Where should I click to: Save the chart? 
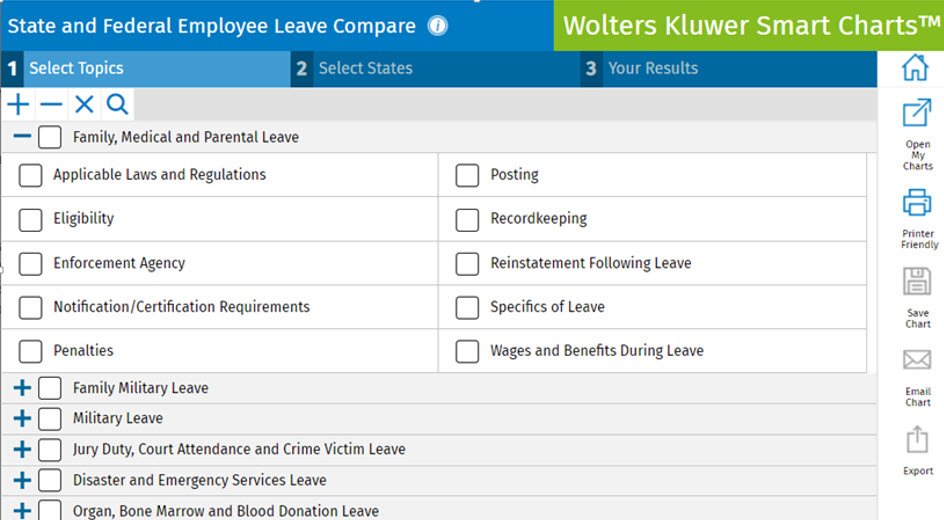click(x=917, y=292)
